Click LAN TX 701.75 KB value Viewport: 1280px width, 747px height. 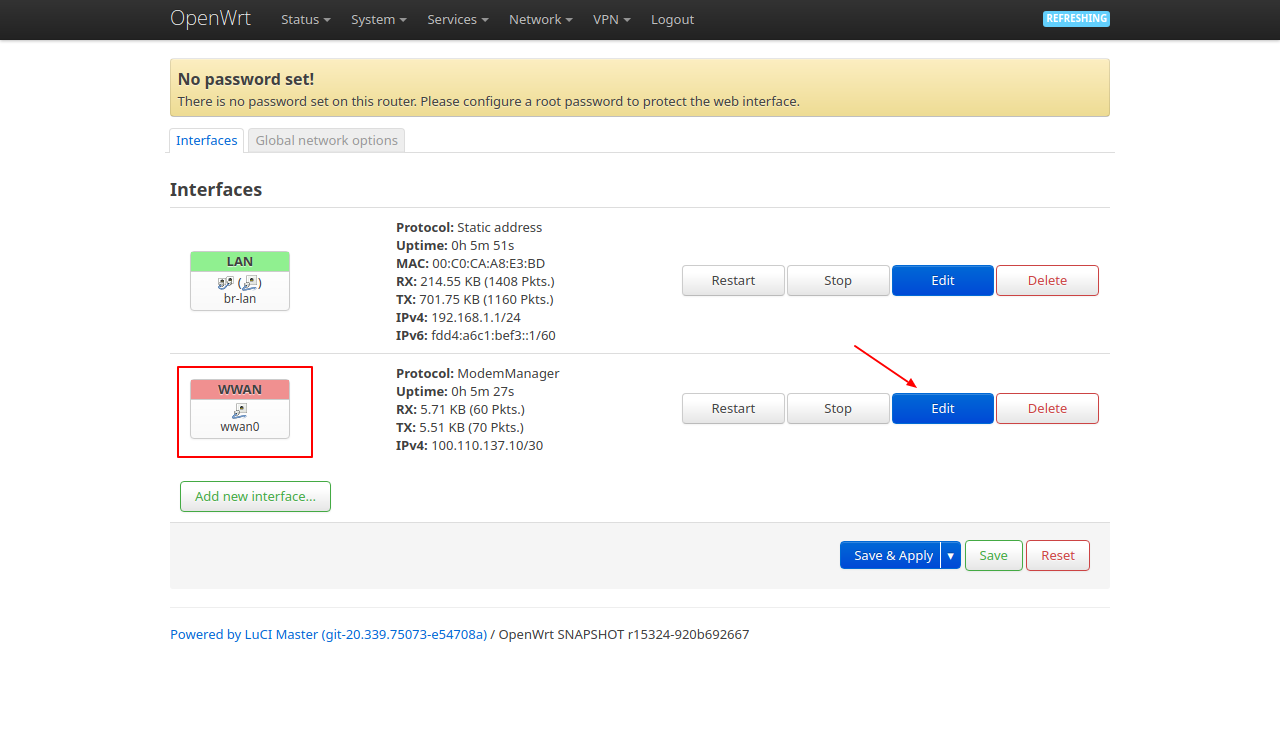point(486,300)
